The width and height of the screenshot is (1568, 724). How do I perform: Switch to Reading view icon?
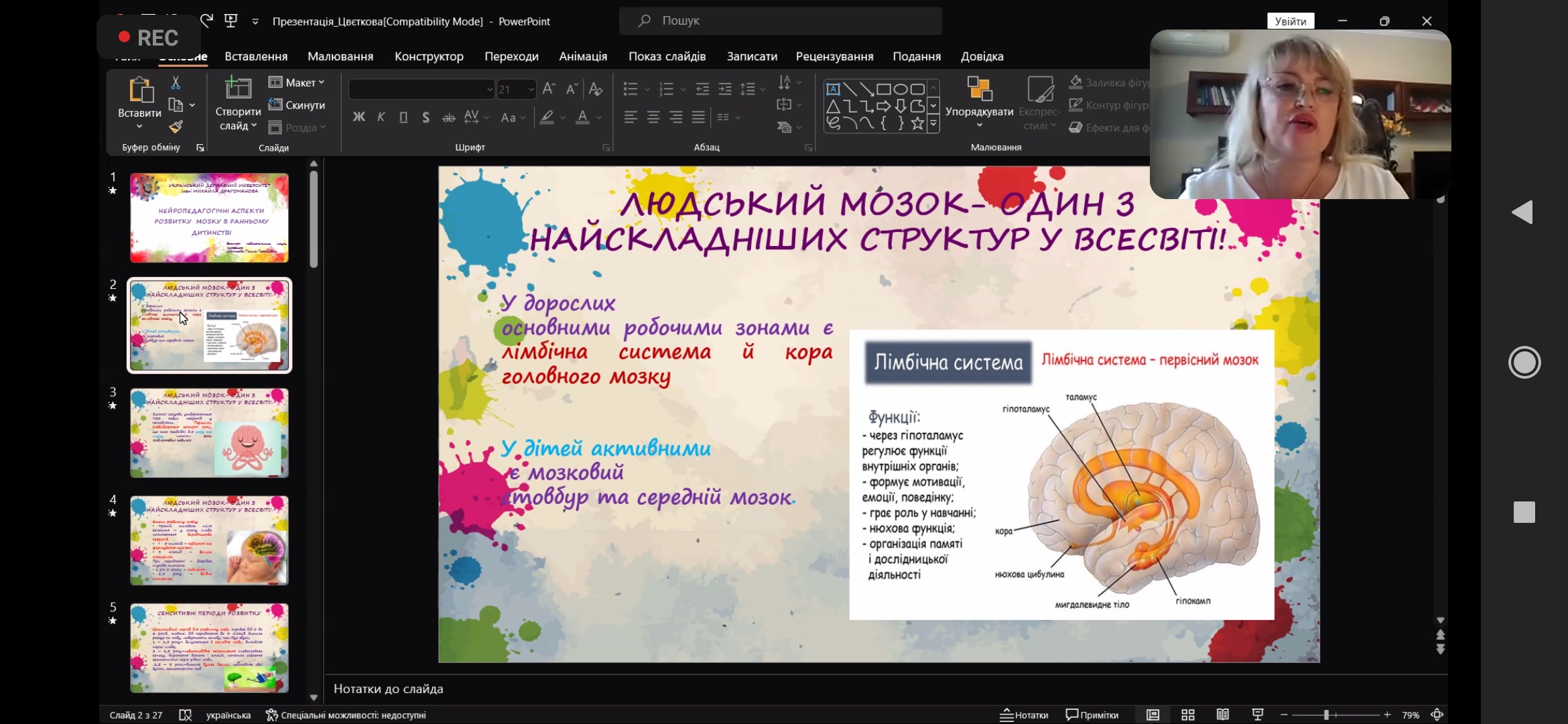click(x=1223, y=715)
